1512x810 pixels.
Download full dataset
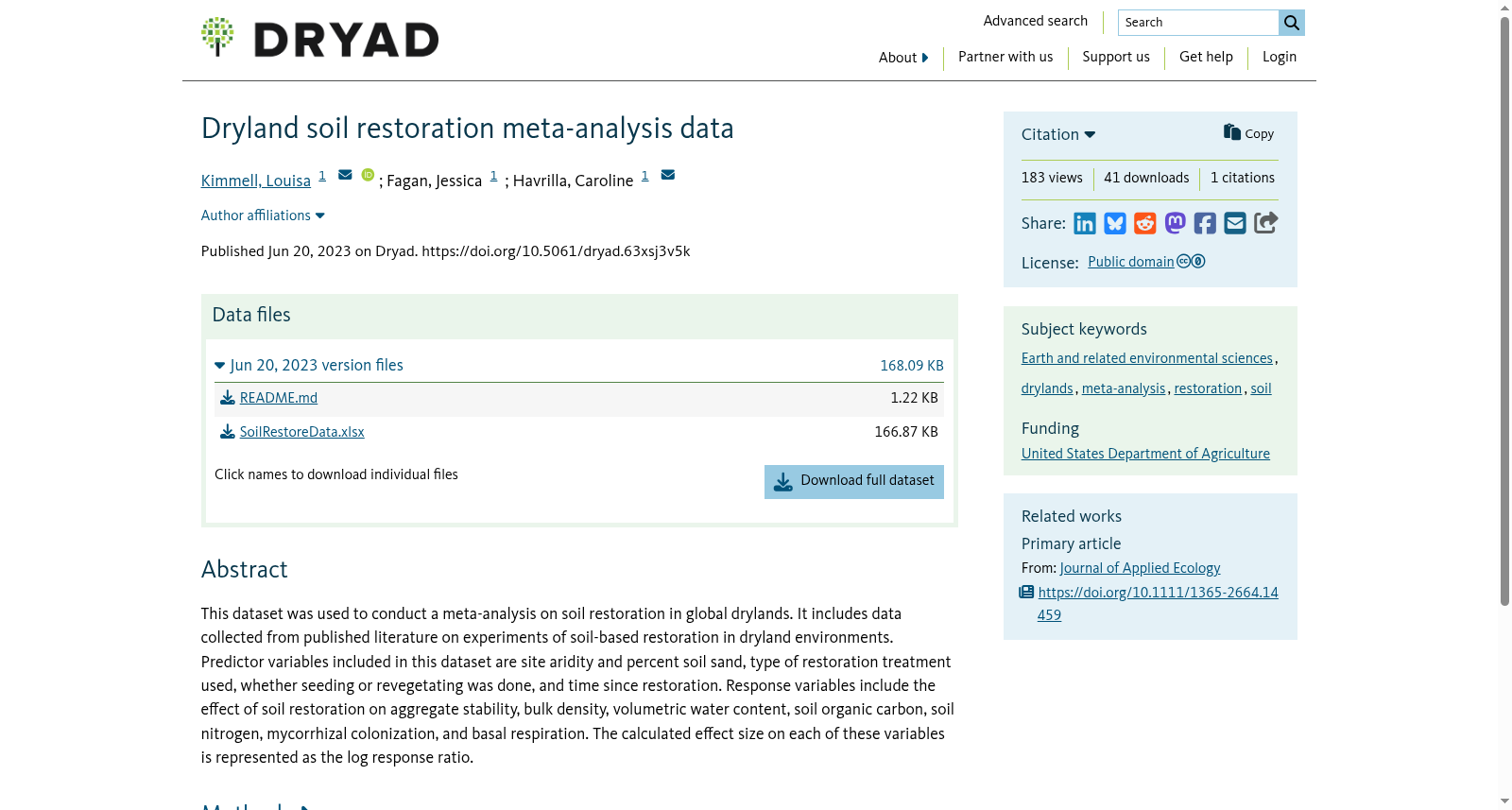point(854,481)
